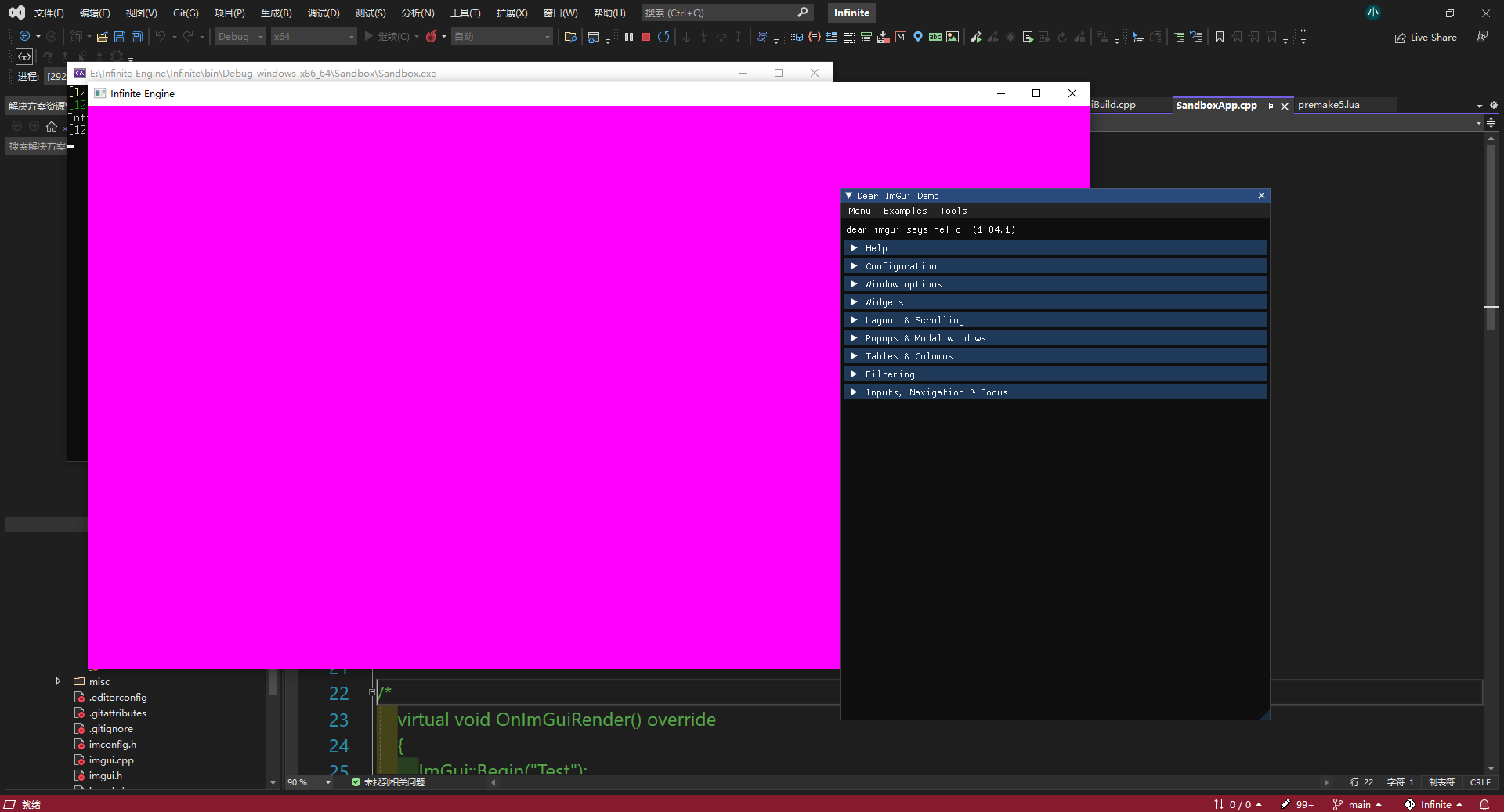Open the Debug configuration dropdown
Image resolution: width=1504 pixels, height=812 pixels.
point(240,37)
